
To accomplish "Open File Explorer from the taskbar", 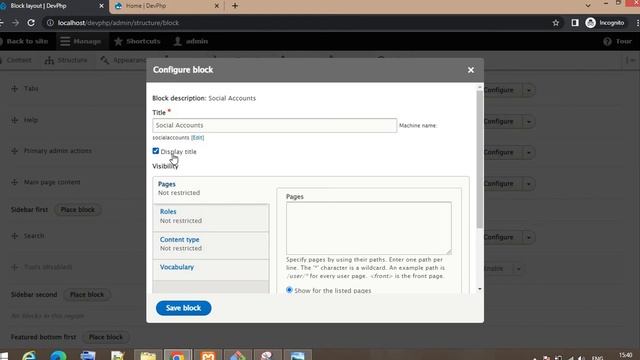I will pos(148,356).
